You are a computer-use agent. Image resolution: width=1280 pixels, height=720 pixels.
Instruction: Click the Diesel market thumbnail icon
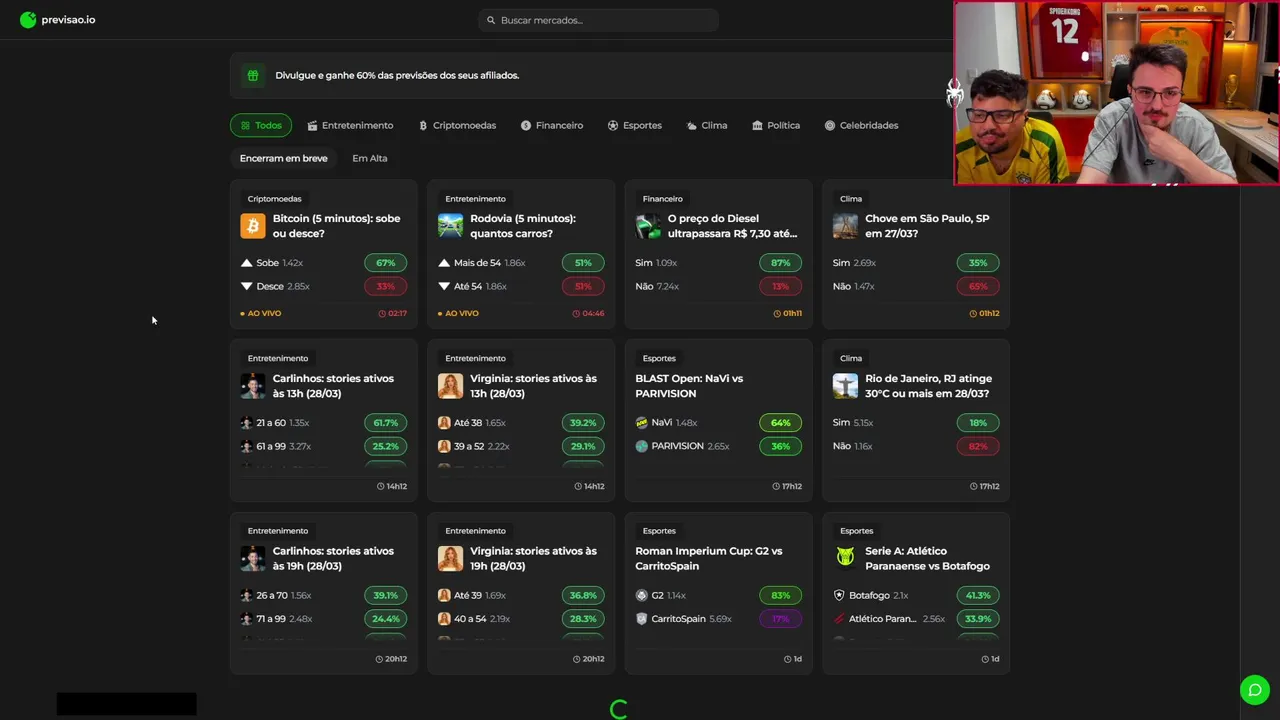pos(648,226)
